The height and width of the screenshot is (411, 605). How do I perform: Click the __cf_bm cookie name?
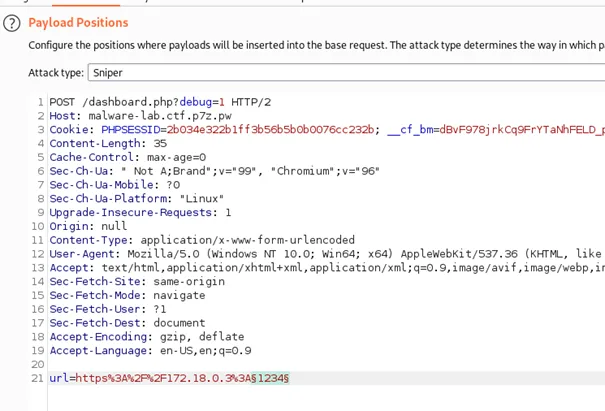pos(410,130)
